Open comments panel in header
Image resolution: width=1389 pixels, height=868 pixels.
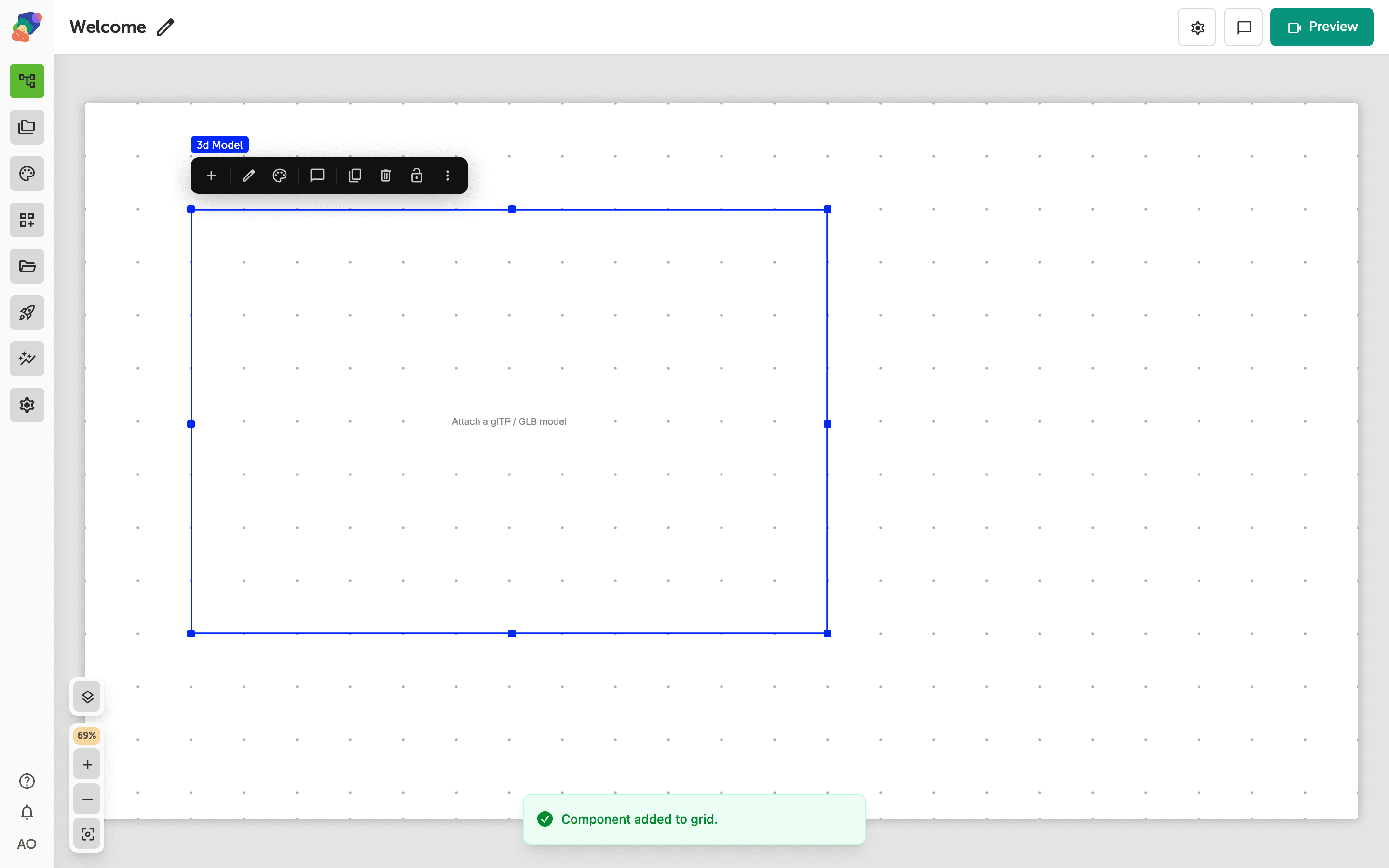pyautogui.click(x=1243, y=27)
